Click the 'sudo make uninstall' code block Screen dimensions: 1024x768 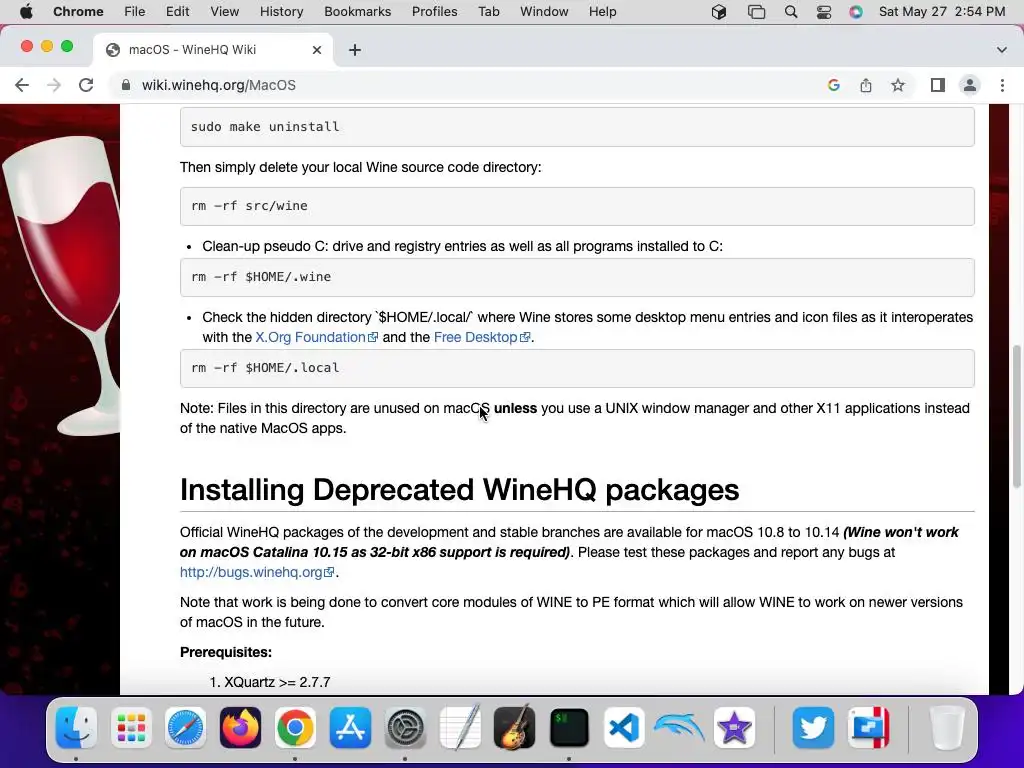click(577, 127)
